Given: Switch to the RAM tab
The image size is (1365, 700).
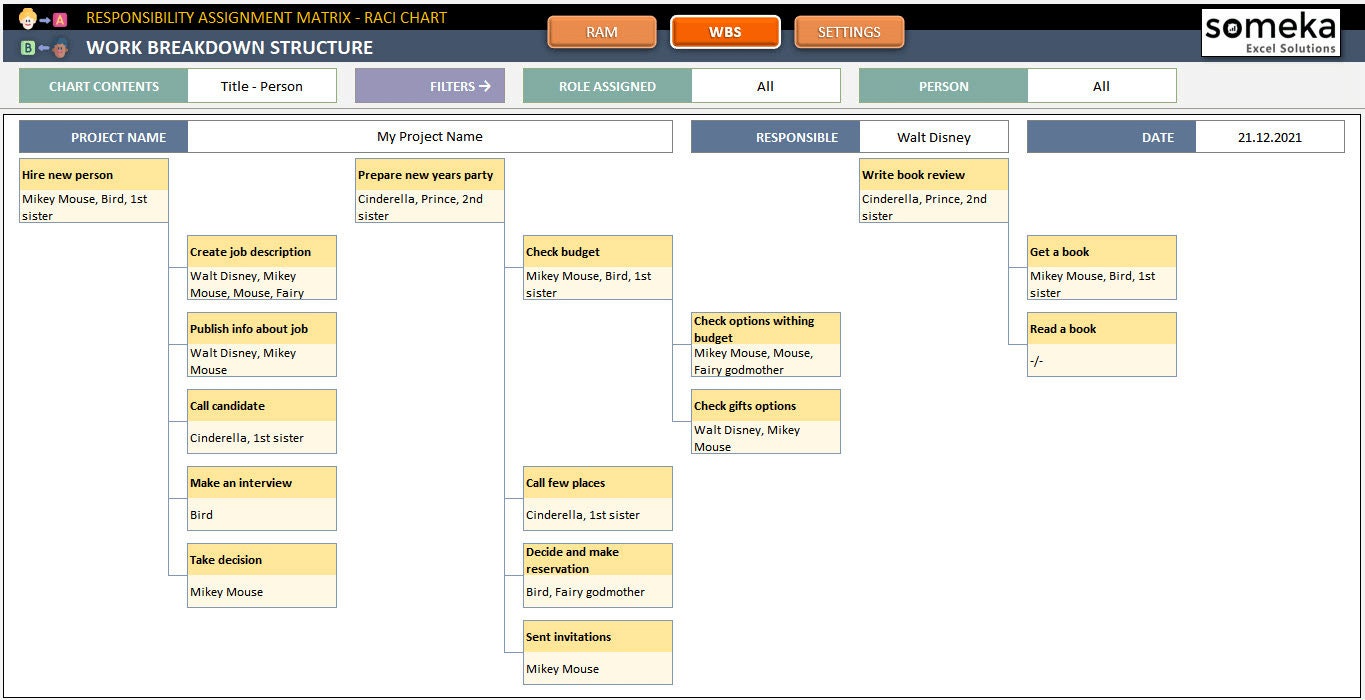Looking at the screenshot, I should tap(601, 32).
